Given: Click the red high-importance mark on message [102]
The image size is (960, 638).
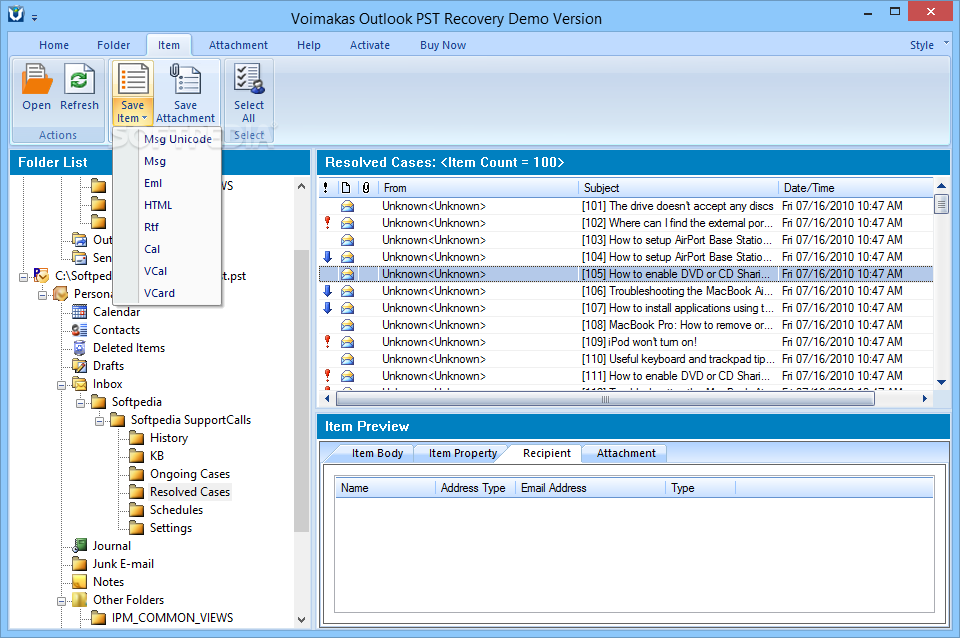Looking at the screenshot, I should point(328,223).
